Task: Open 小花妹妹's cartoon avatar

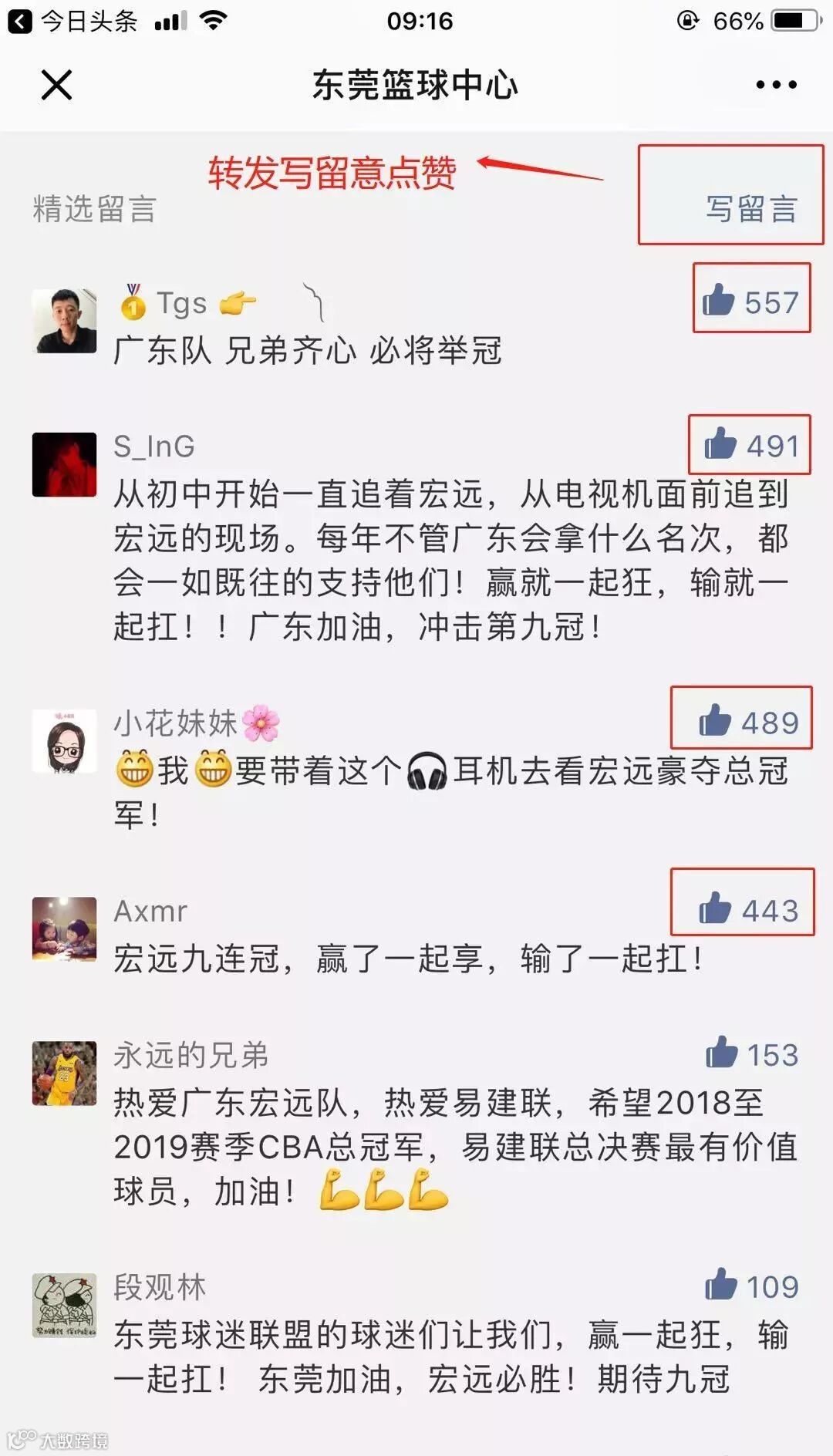Action: [x=64, y=741]
